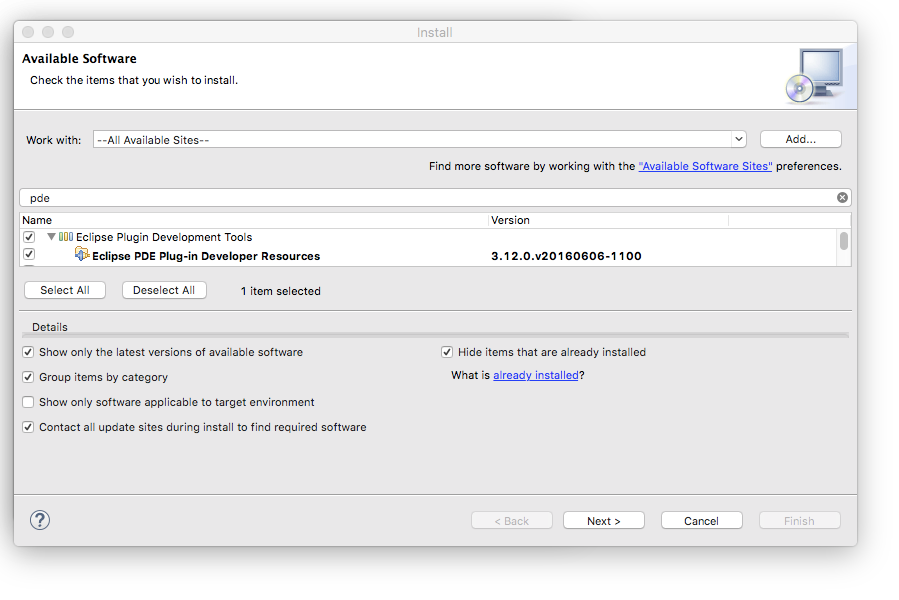Click the Eclipse Plugin Development Tools category icon

pyautogui.click(x=66, y=236)
